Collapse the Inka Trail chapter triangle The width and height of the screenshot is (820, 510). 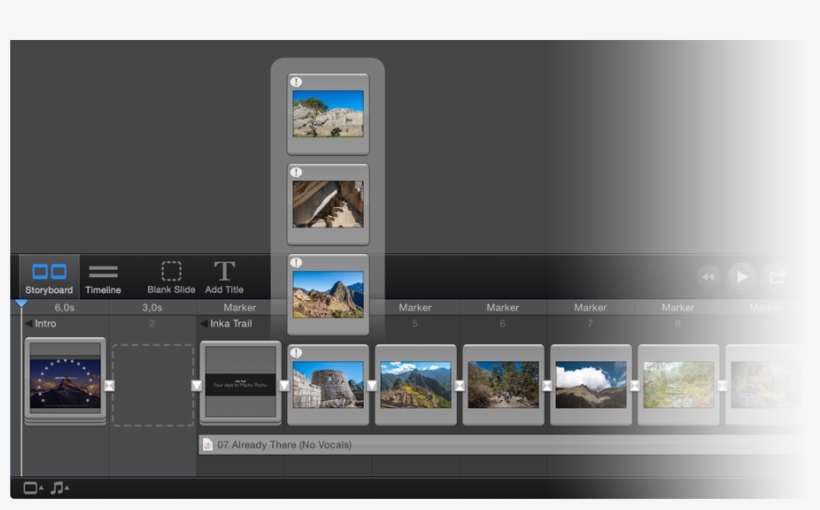[204, 324]
